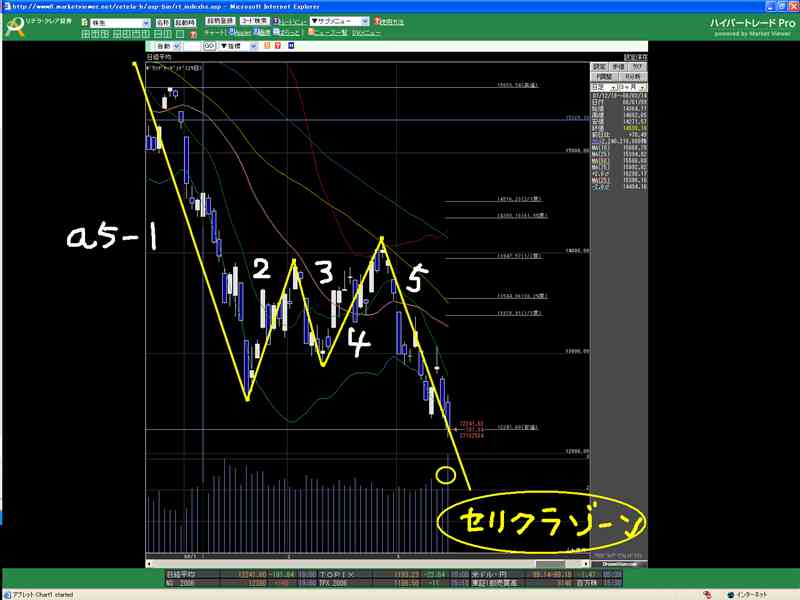Click the 起動時 button

tap(185, 23)
